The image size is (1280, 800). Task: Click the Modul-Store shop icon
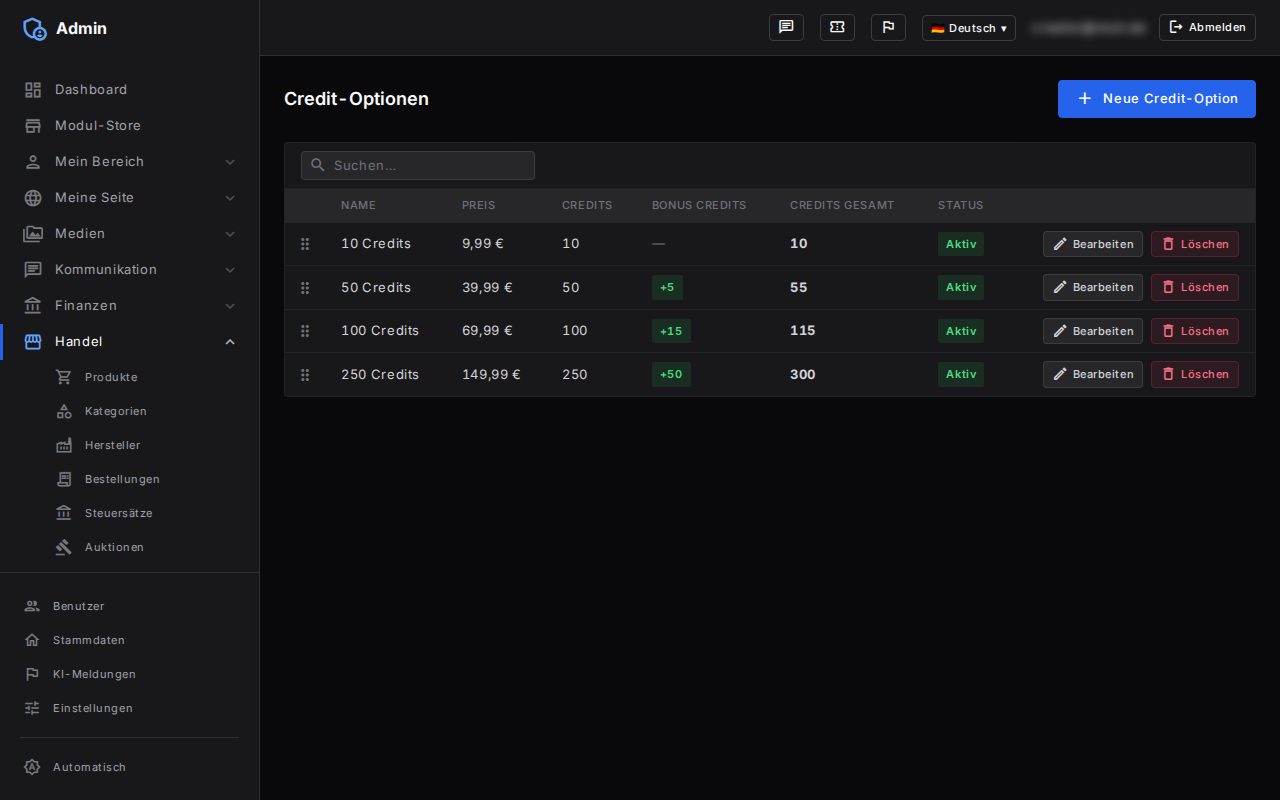[33, 126]
